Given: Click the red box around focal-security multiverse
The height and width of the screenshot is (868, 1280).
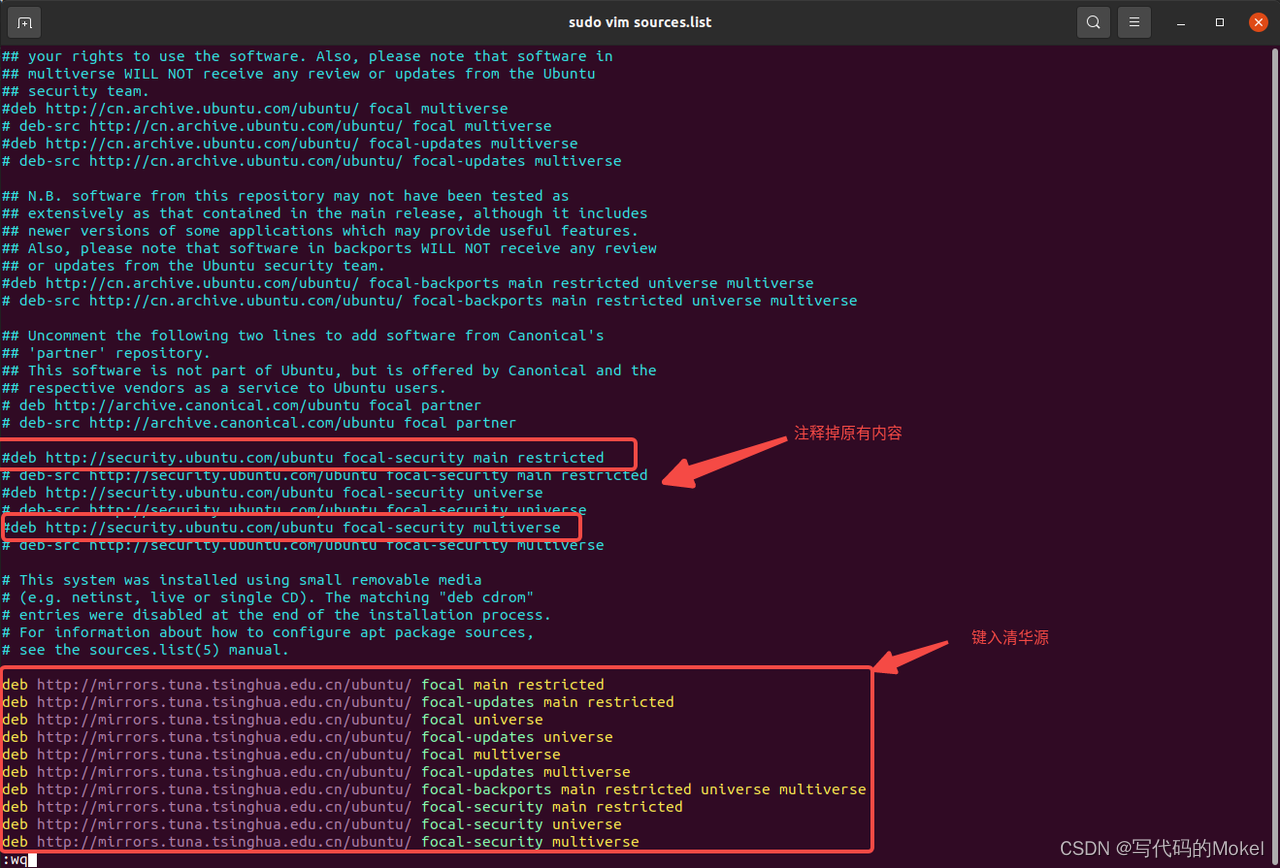Looking at the screenshot, I should (290, 527).
